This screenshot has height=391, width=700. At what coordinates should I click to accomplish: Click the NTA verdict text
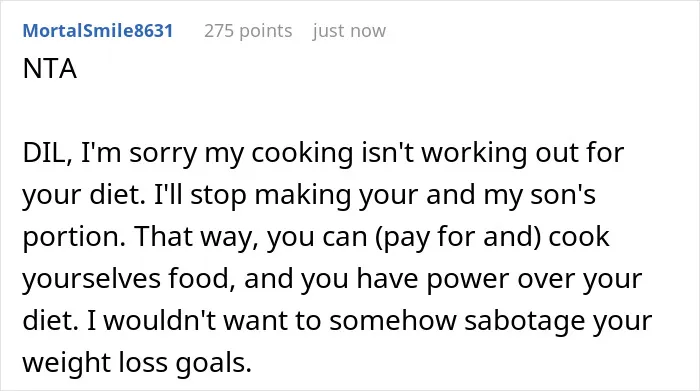(x=50, y=69)
